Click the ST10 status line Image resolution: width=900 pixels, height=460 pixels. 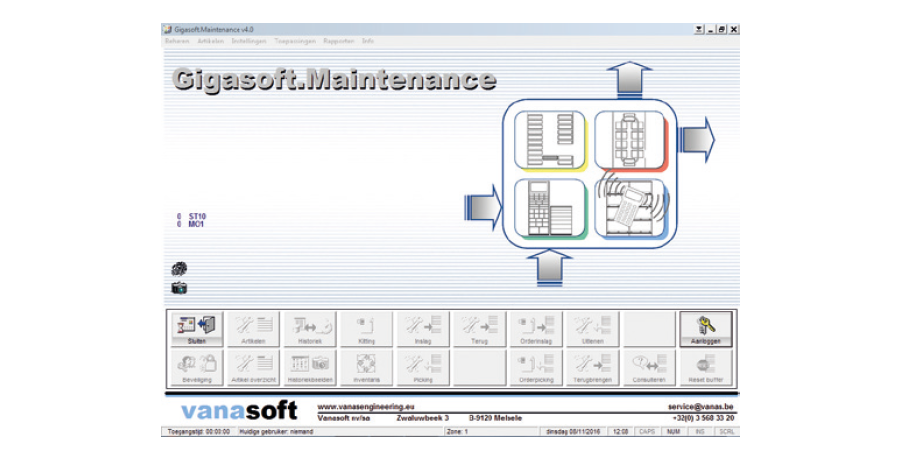point(192,217)
